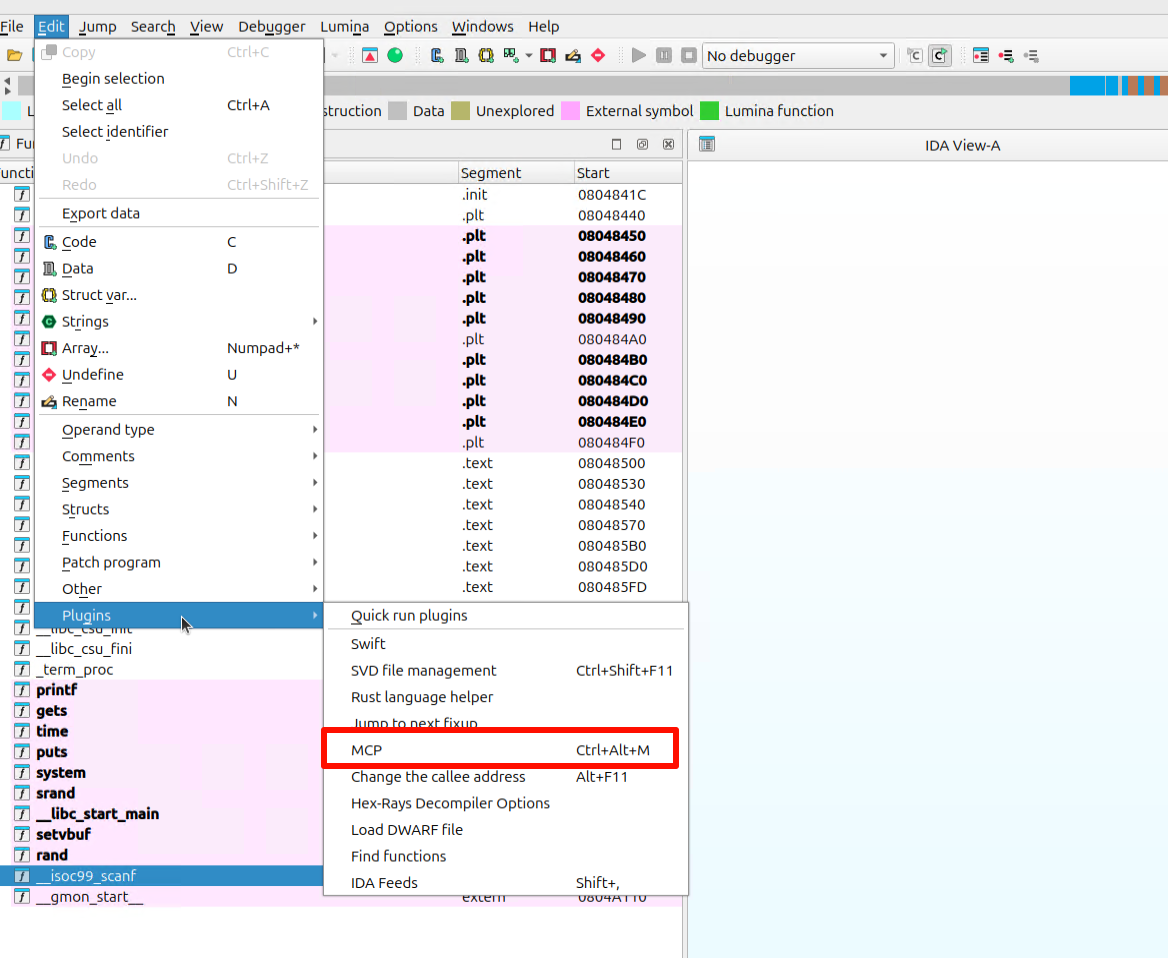
Task: Click the open folder icon in toolbar
Action: (x=14, y=56)
